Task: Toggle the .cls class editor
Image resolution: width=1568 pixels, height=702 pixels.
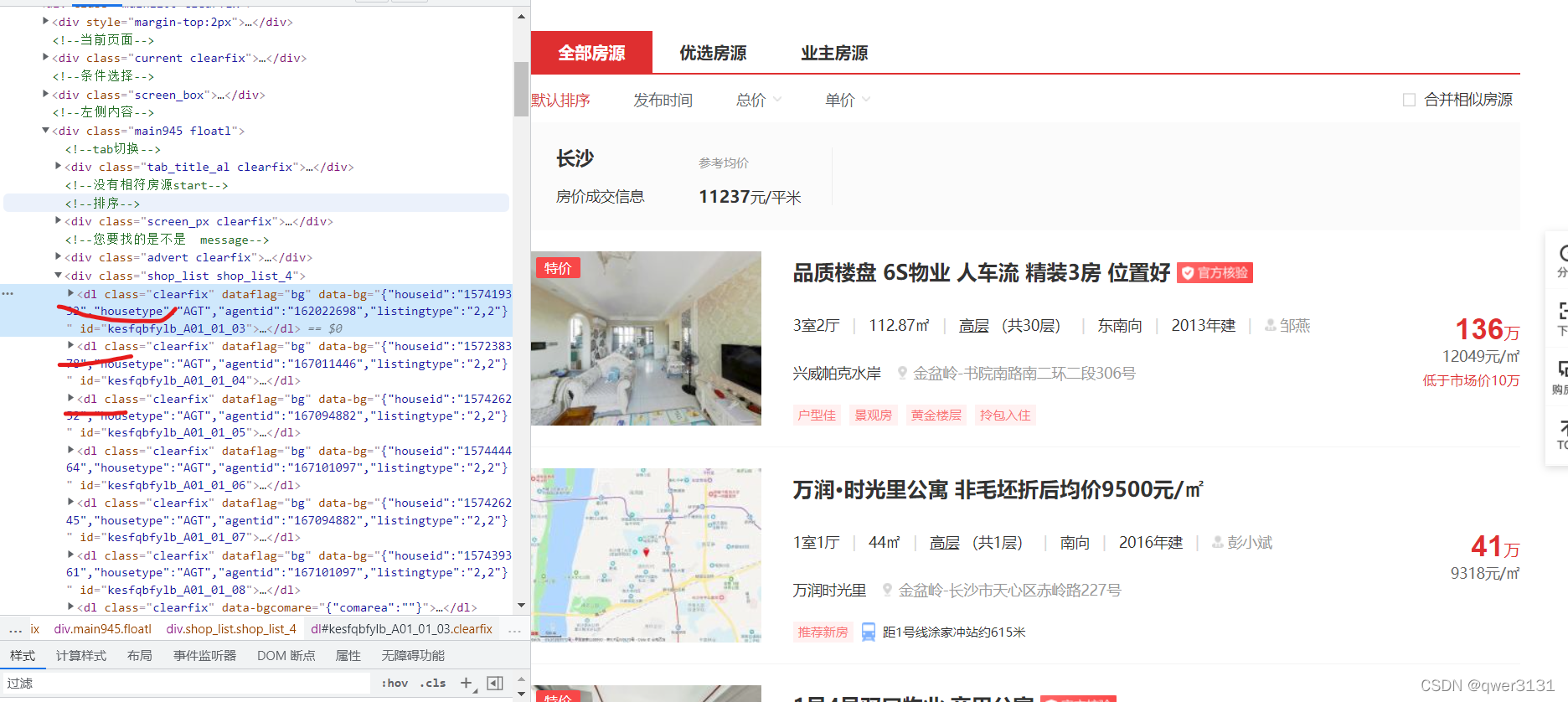Action: pos(433,683)
